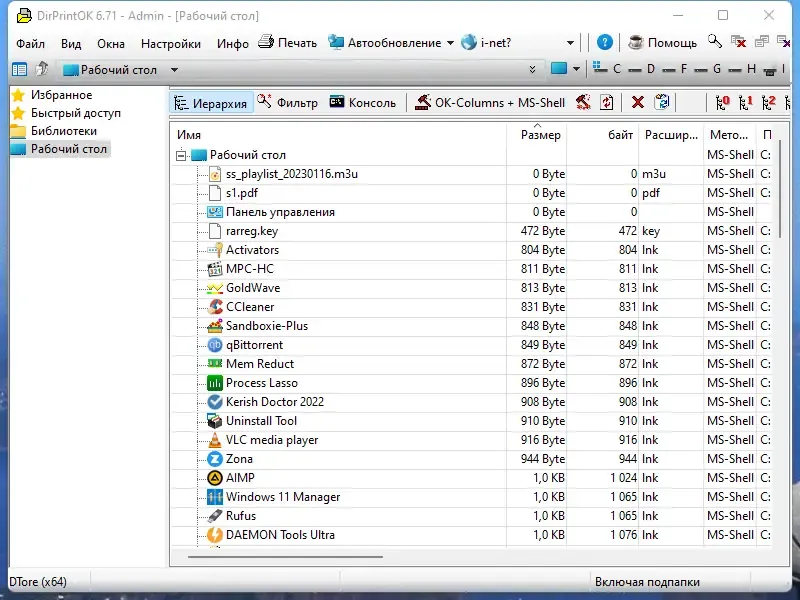The height and width of the screenshot is (600, 800).
Task: Click the horizontal scrollbar of the file list
Action: (x=285, y=557)
